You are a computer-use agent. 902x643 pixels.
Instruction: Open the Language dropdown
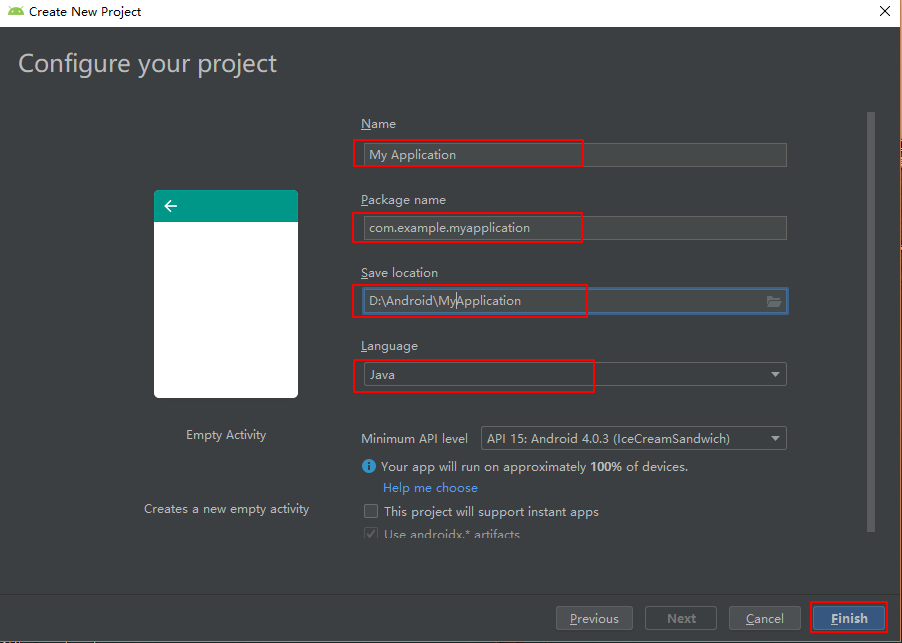click(x=570, y=374)
